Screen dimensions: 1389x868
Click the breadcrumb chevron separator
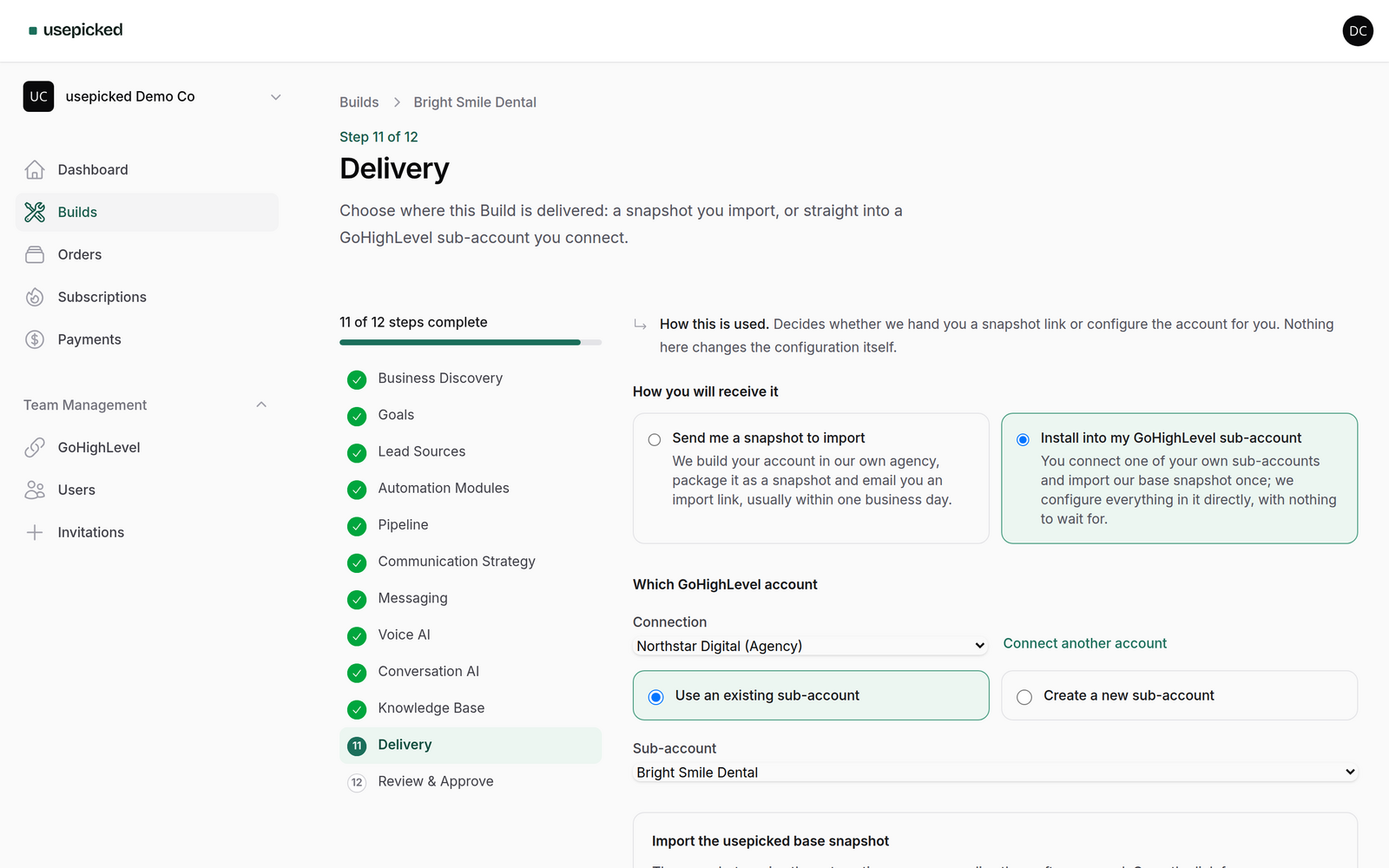[397, 102]
